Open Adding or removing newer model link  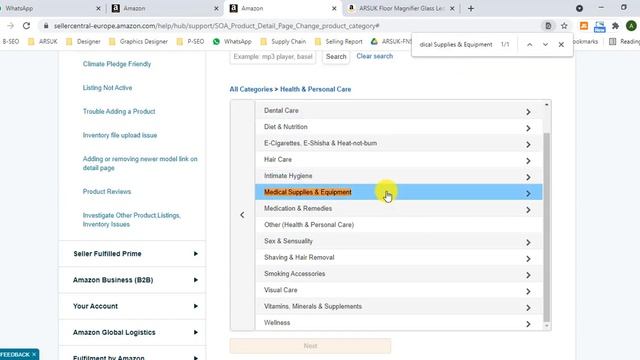click(x=140, y=163)
